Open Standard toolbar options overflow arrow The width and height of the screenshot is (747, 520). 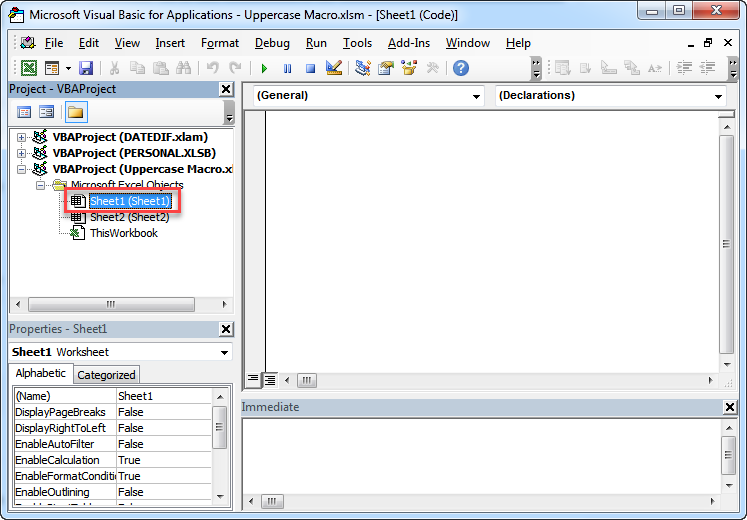coord(536,69)
